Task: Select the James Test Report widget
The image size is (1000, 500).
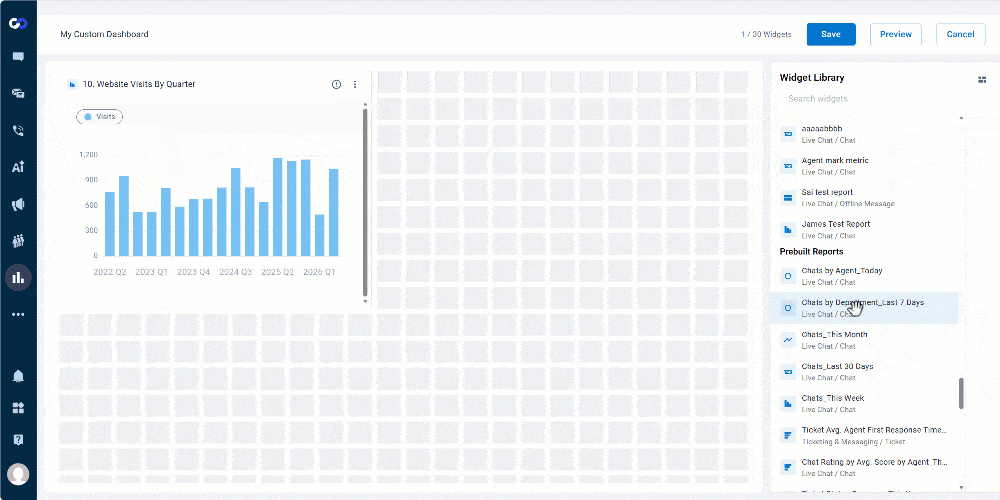Action: [x=864, y=229]
